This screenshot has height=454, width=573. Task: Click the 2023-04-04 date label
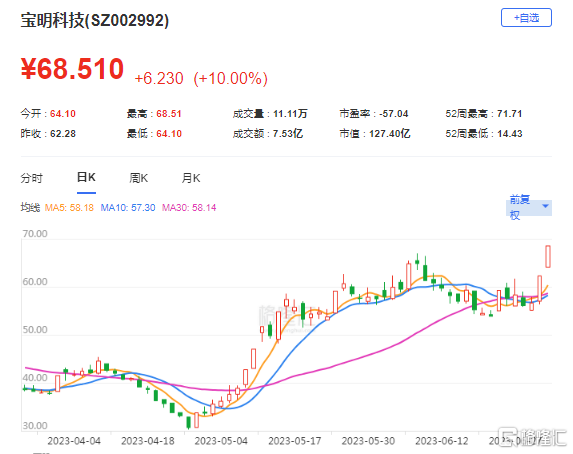[74, 441]
